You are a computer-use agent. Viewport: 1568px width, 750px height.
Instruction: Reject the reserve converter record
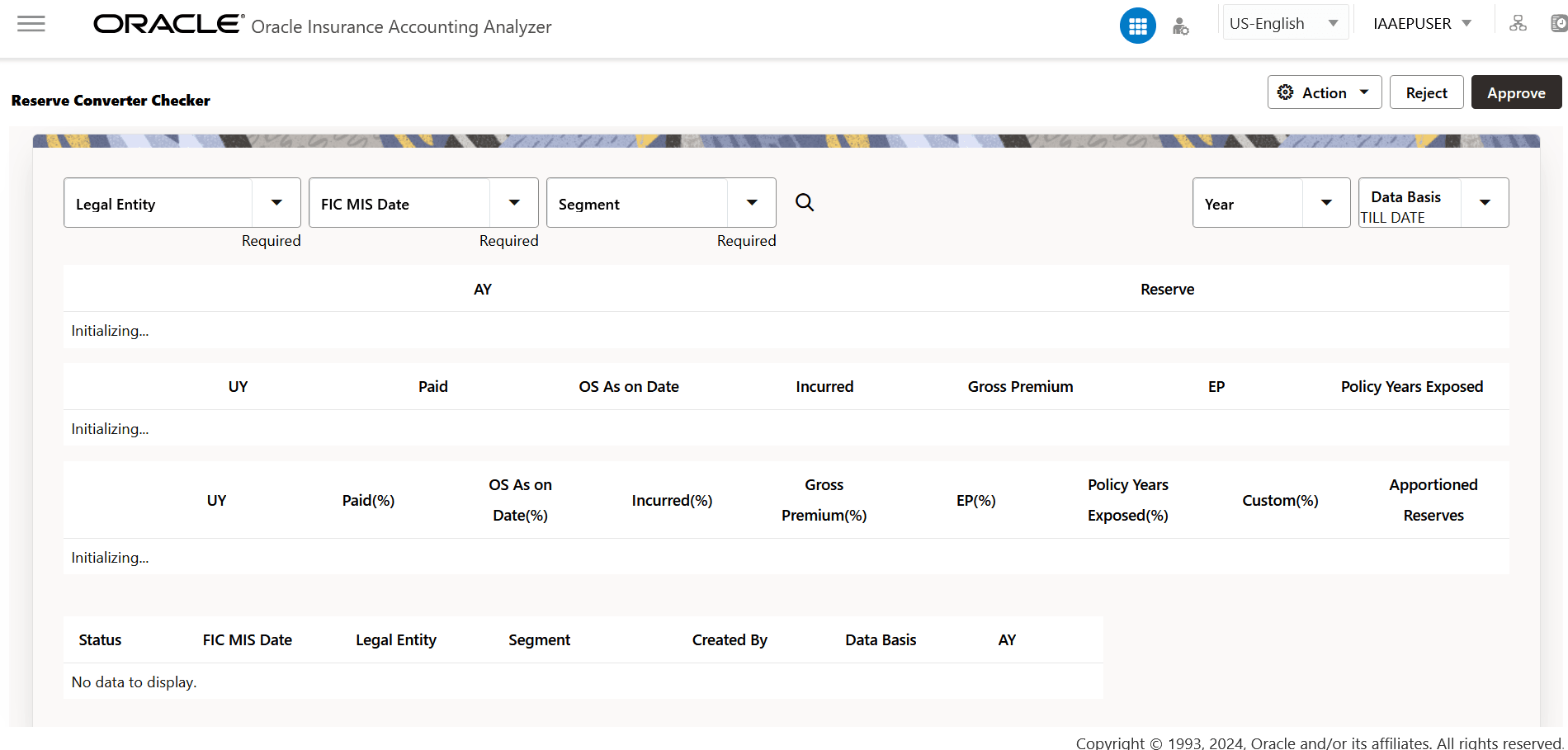tap(1426, 92)
